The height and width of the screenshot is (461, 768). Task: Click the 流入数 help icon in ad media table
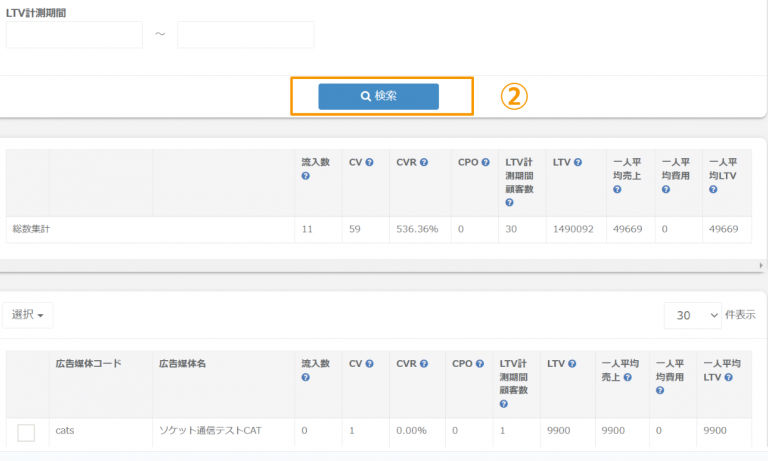(x=306, y=377)
